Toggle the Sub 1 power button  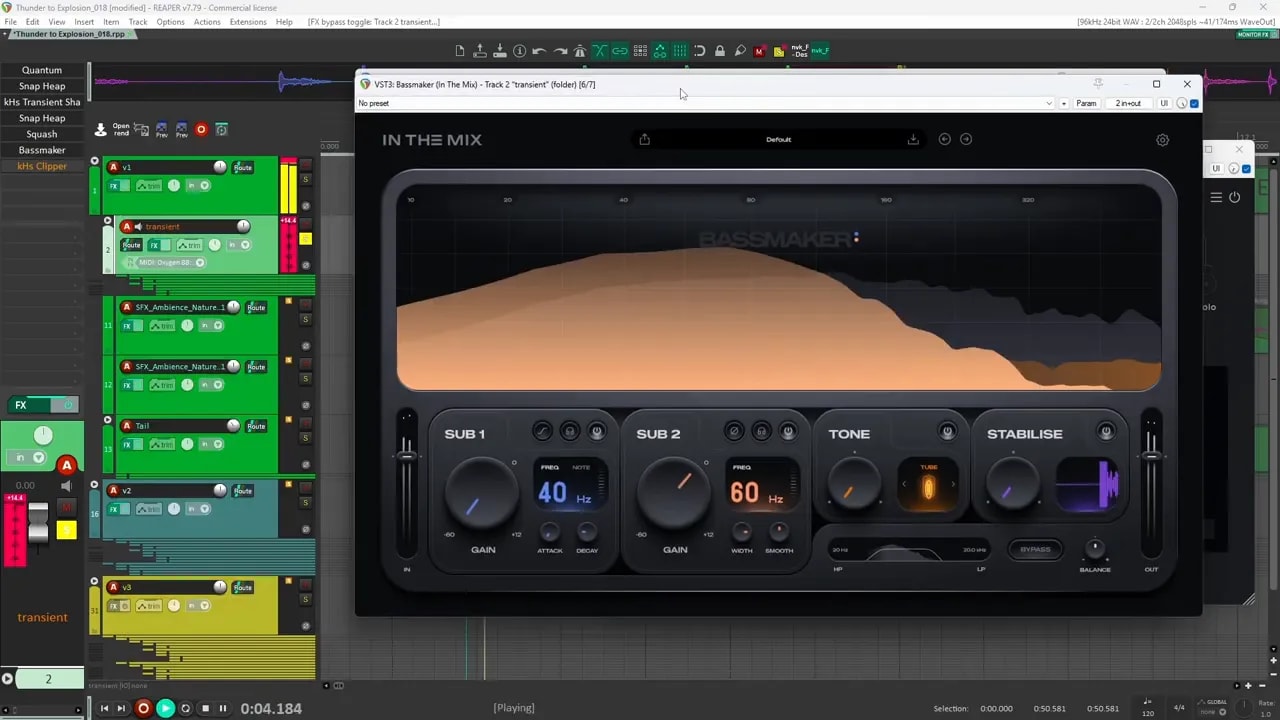point(597,431)
